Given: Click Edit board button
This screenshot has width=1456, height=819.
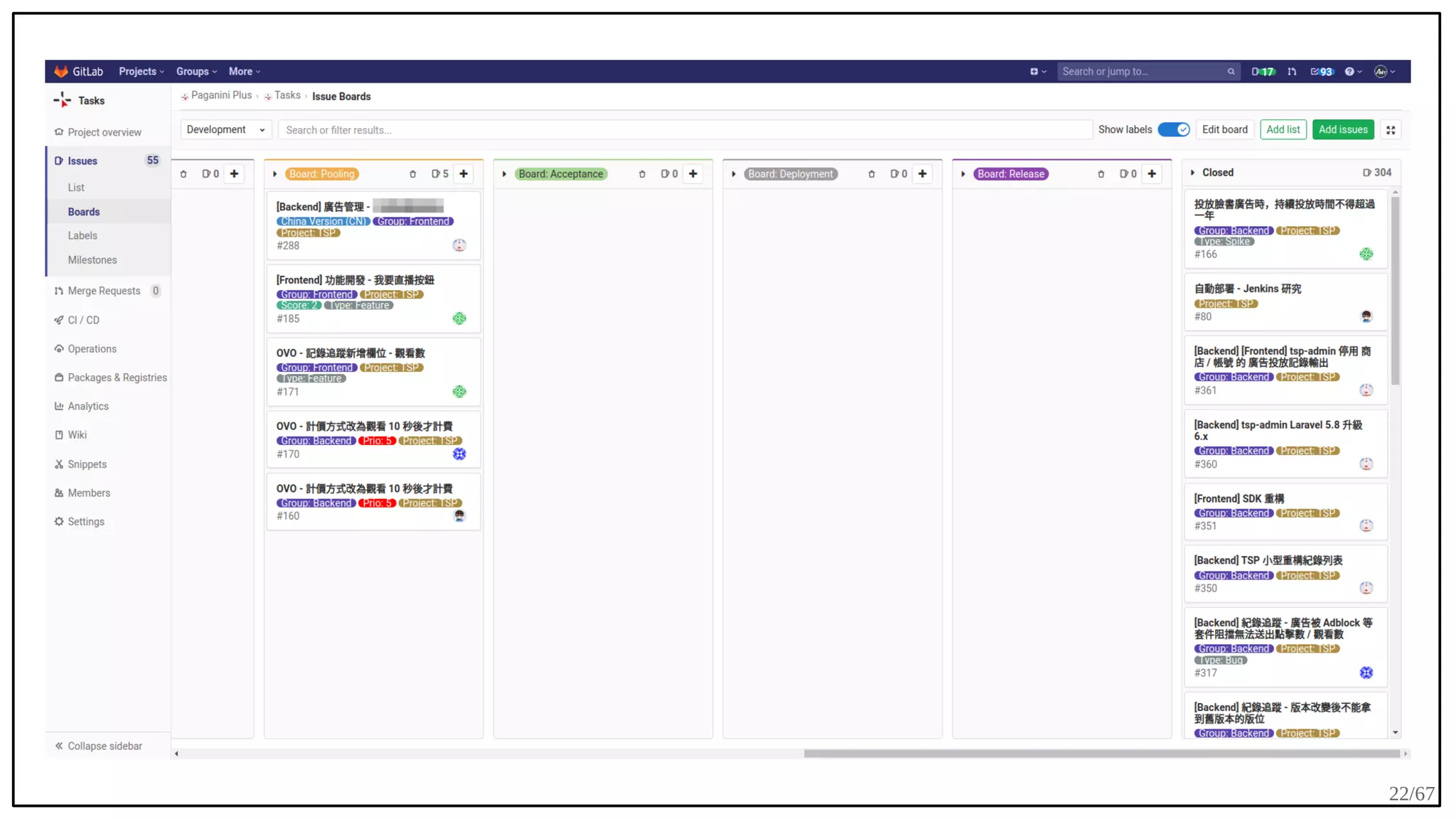Looking at the screenshot, I should click(1224, 129).
